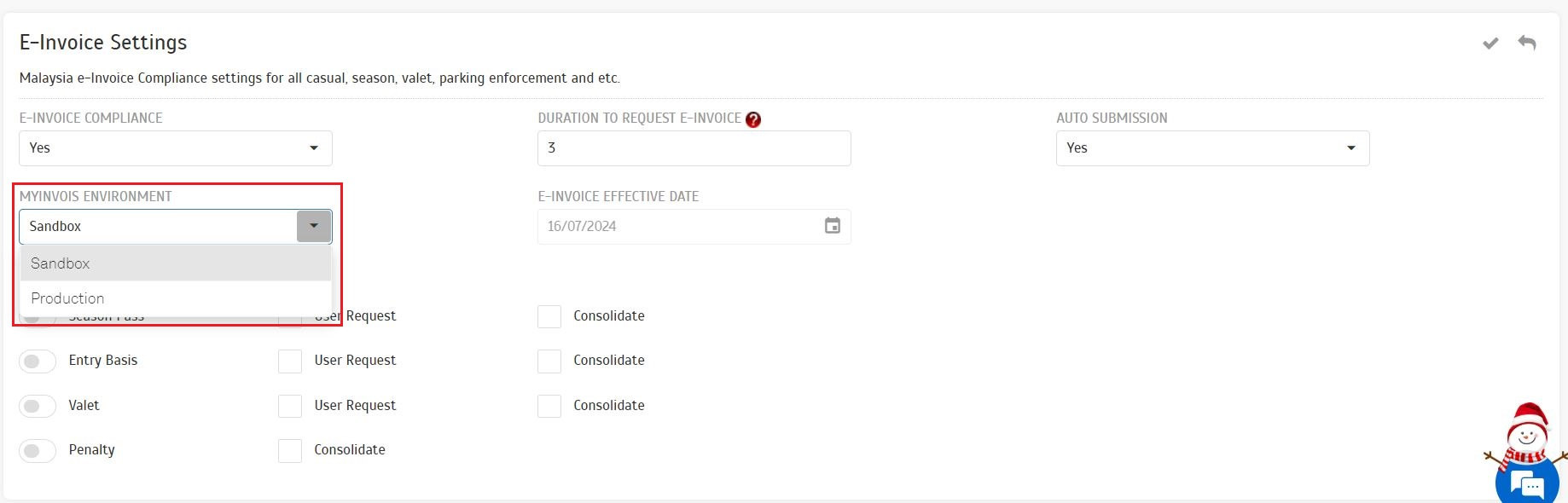Click the E-Invoice Effective Date field
Viewport: 1568px width, 503px height.
(x=694, y=227)
